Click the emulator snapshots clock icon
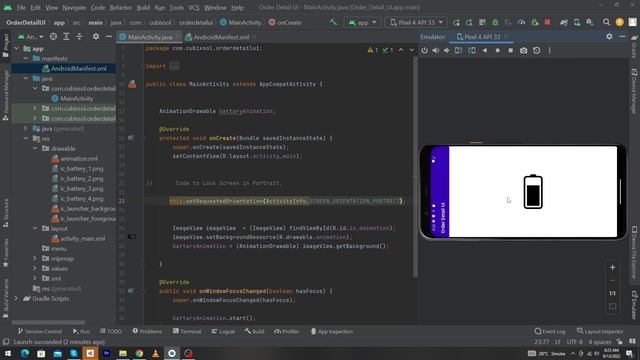This screenshot has height=360, width=640. (536, 51)
